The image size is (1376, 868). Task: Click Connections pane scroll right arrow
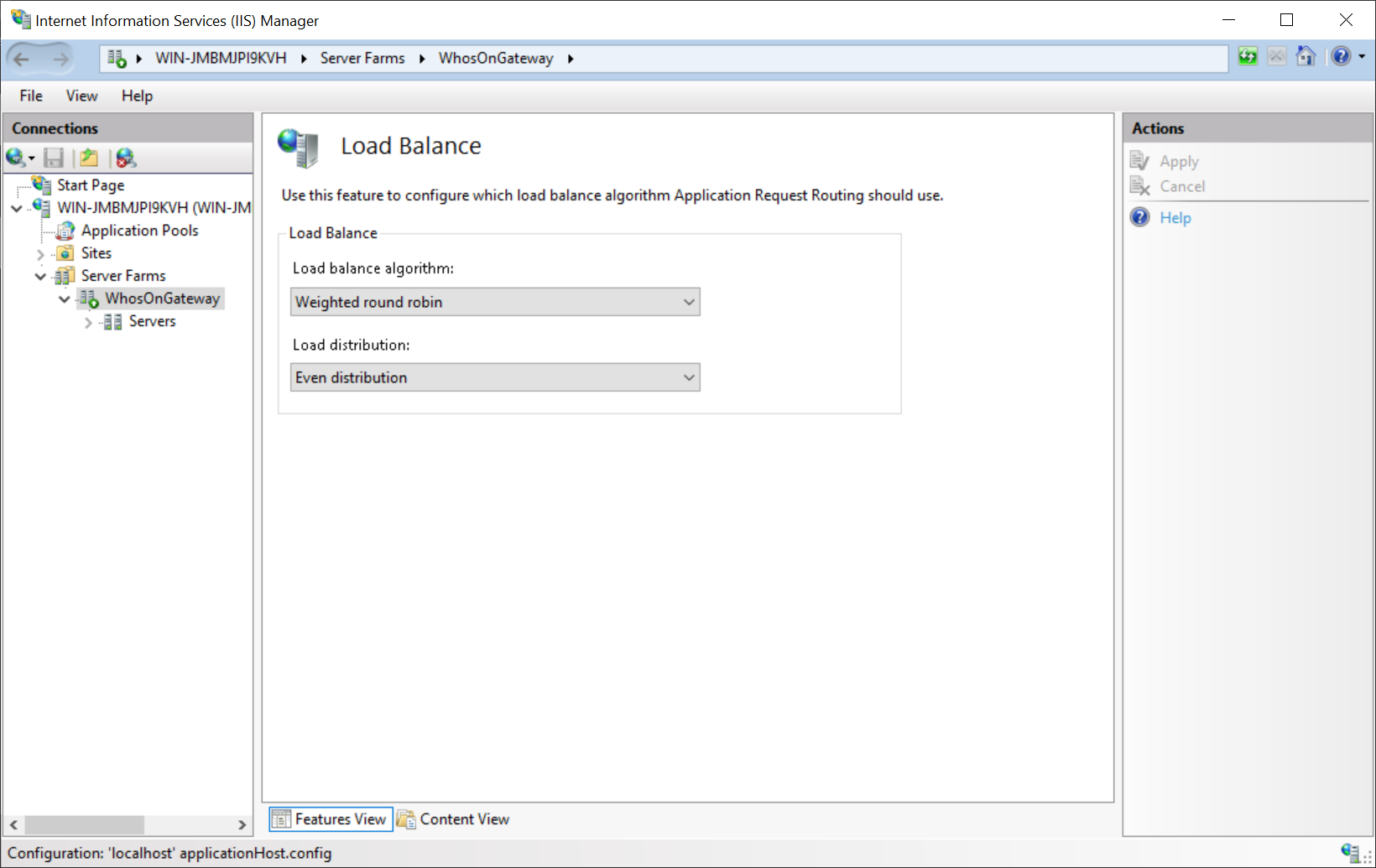(x=242, y=824)
